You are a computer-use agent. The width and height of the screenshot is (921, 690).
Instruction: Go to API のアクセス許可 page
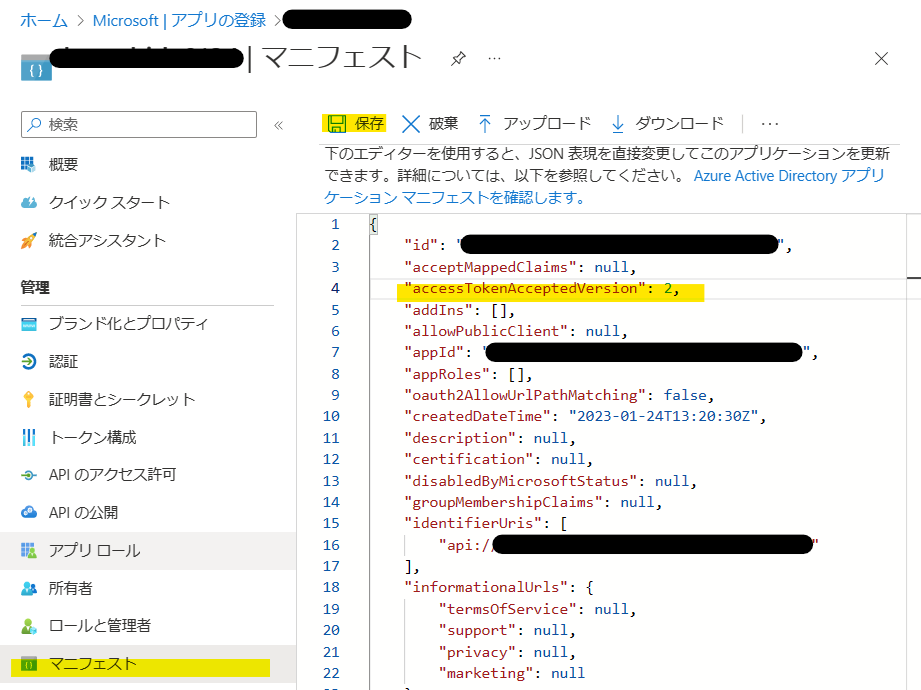click(x=112, y=474)
